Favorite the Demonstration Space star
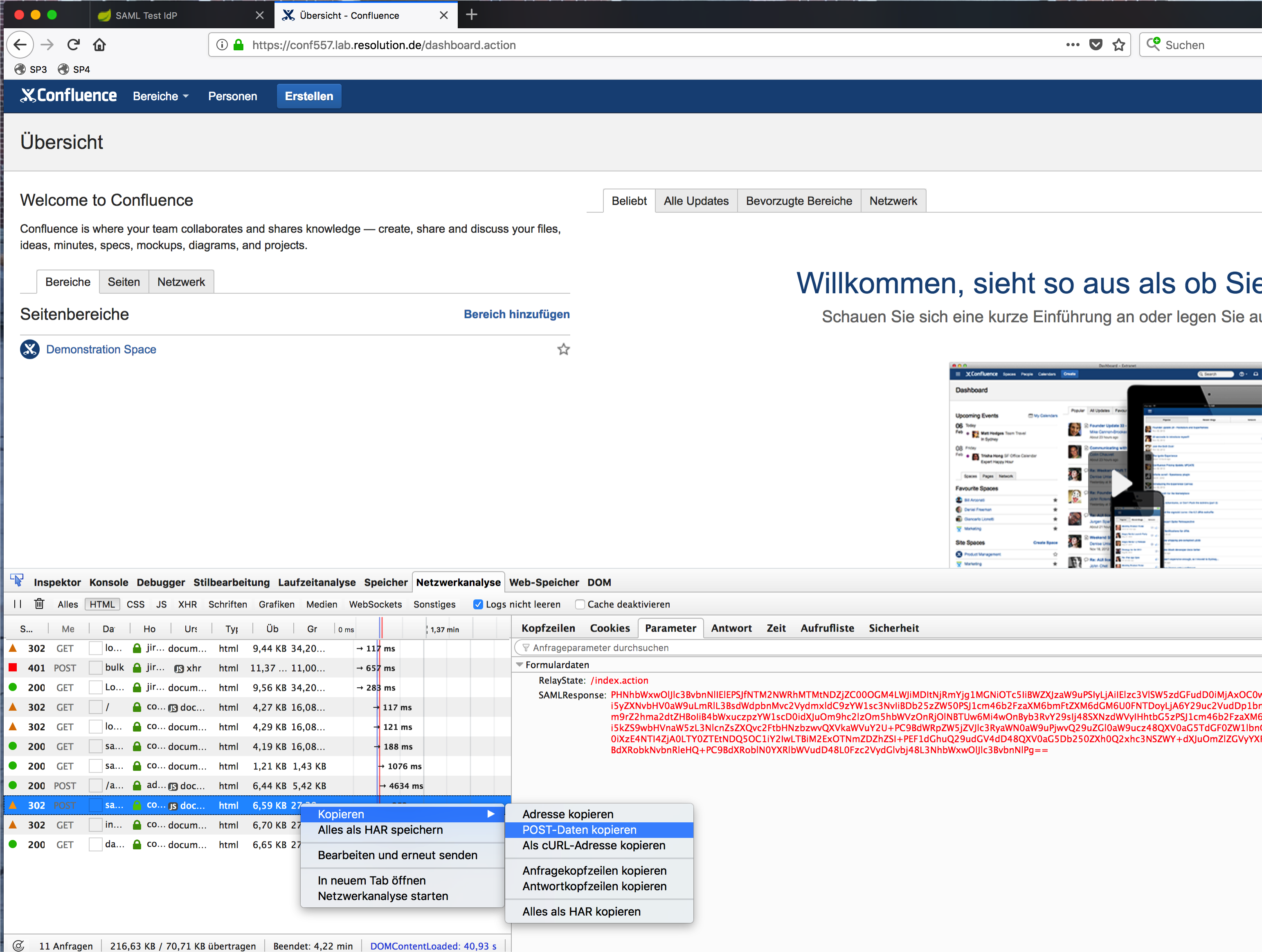 pyautogui.click(x=564, y=349)
